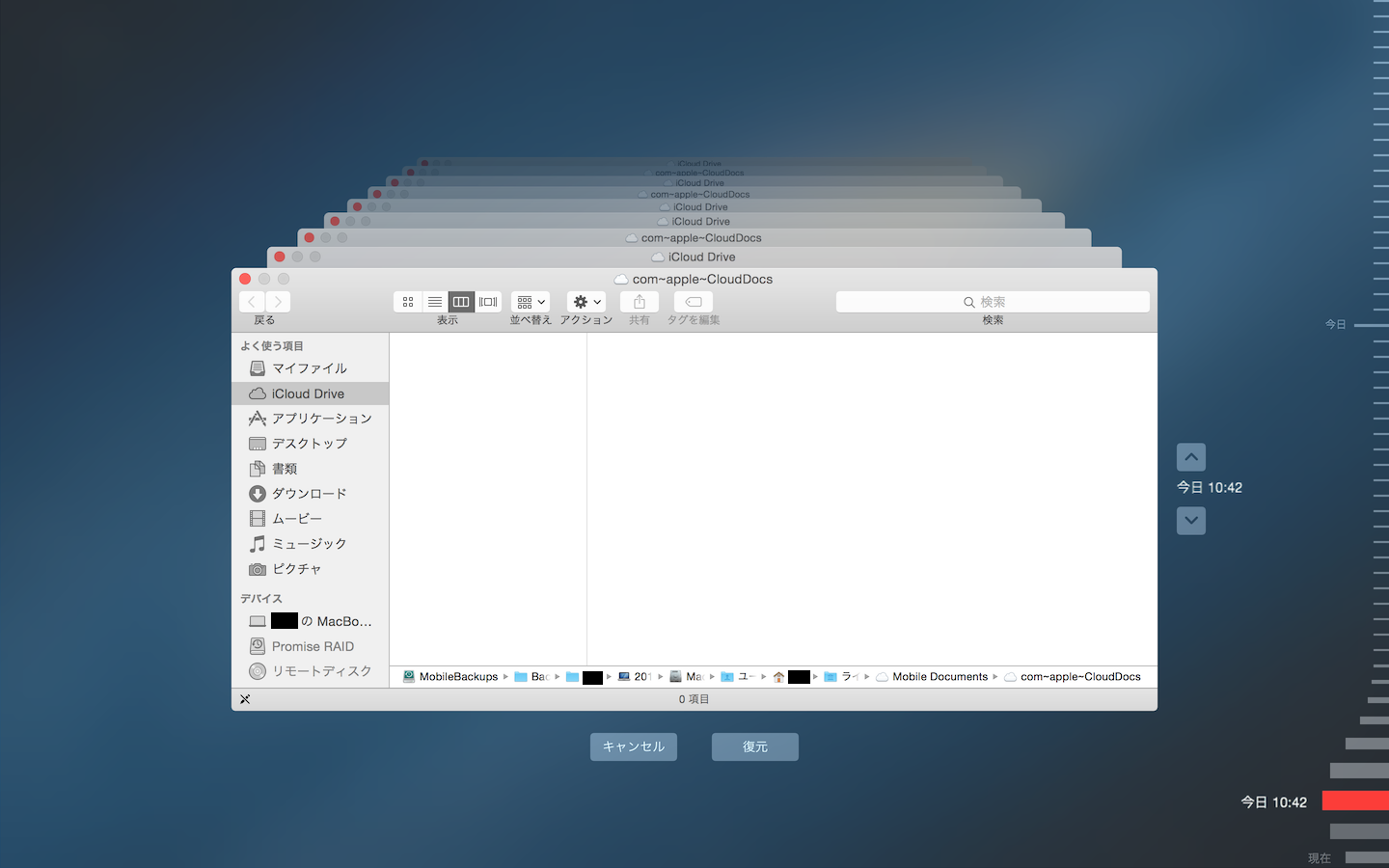The image size is (1389, 868).
Task: Open アプリケーション in the sidebar
Action: (310, 419)
